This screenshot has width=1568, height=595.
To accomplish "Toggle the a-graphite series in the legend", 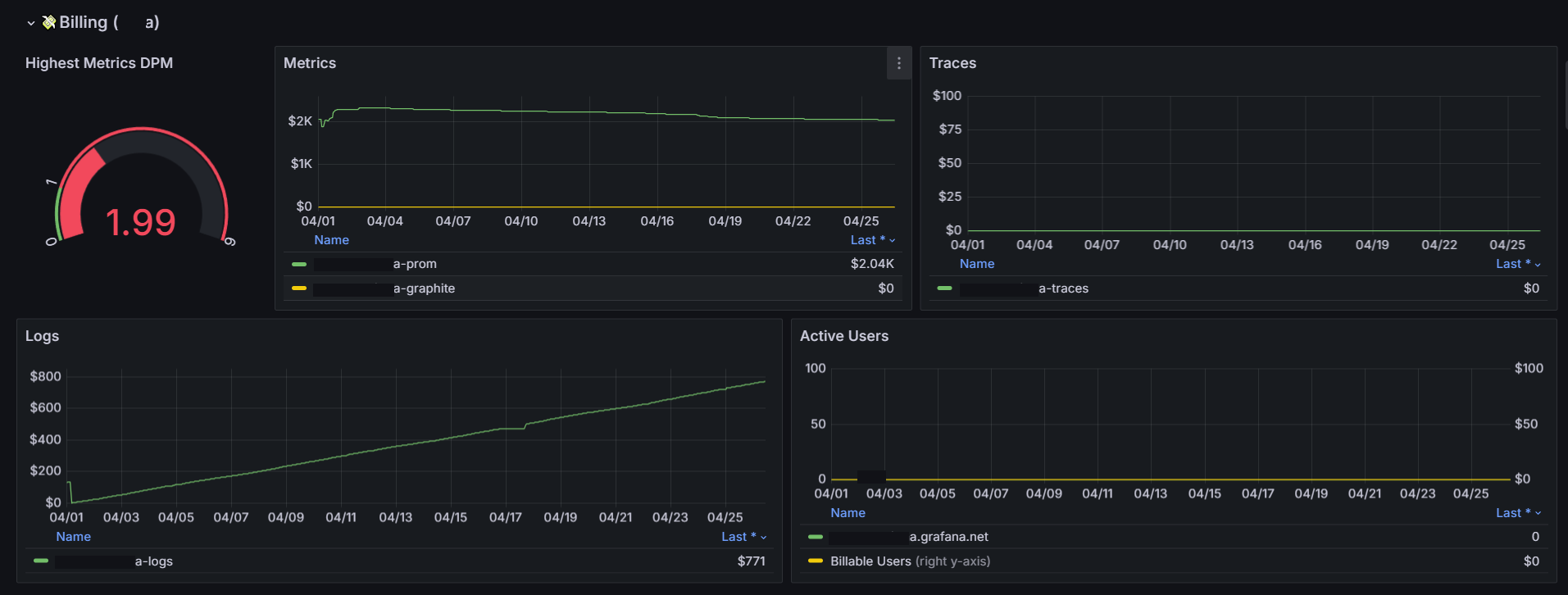I will (424, 288).
